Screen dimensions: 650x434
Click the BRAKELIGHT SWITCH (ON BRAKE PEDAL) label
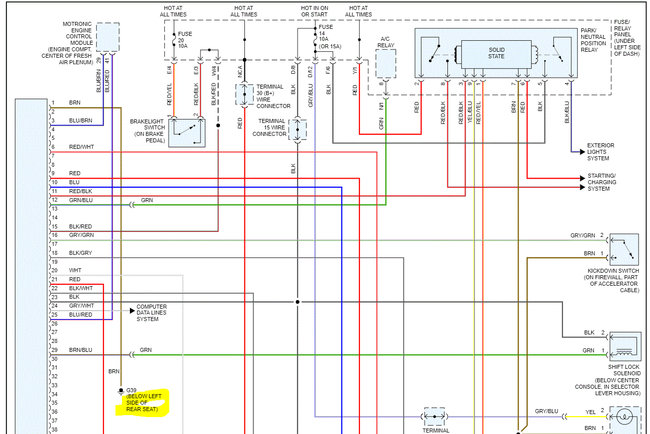point(148,131)
